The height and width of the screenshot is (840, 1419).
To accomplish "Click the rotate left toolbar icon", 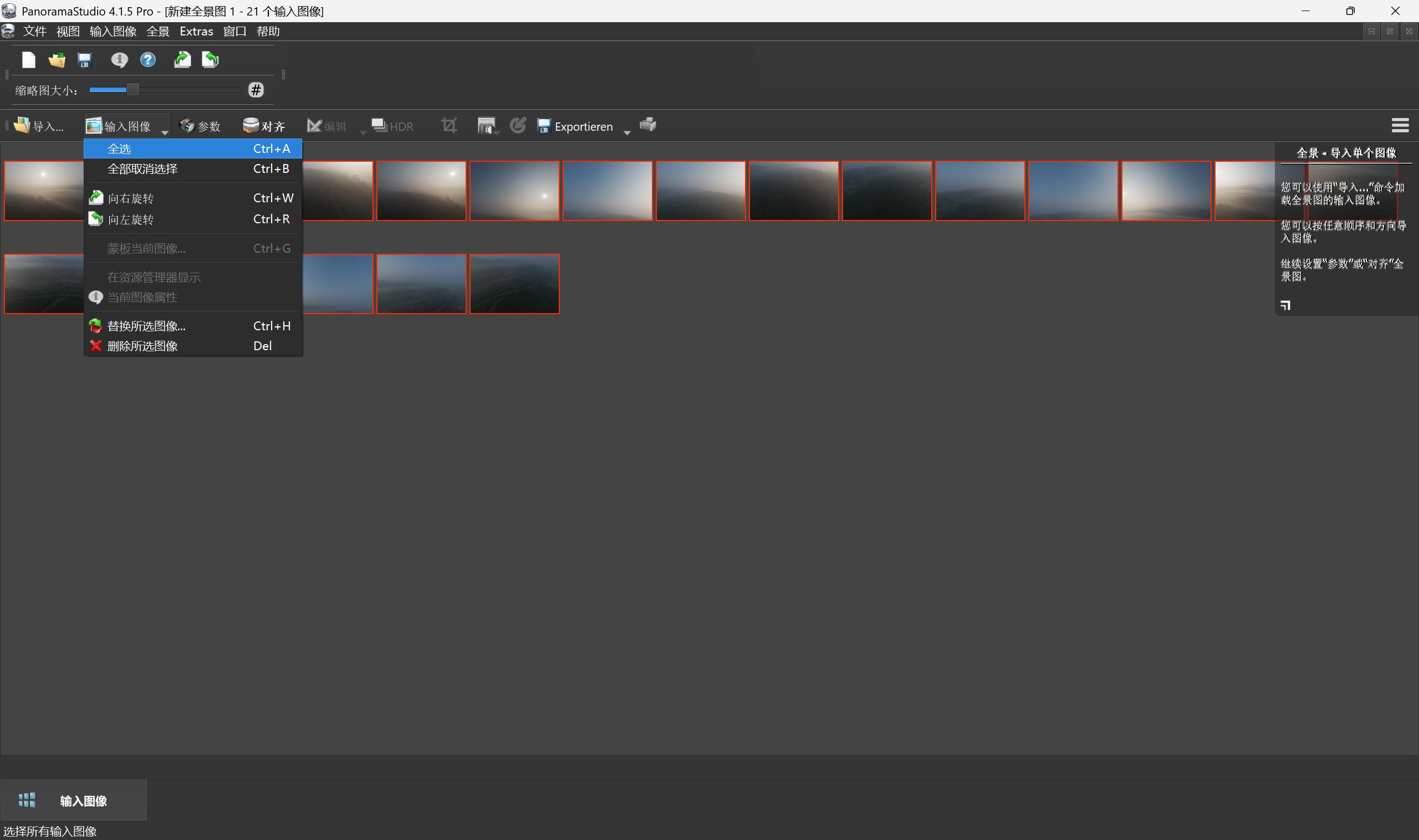I will click(210, 60).
